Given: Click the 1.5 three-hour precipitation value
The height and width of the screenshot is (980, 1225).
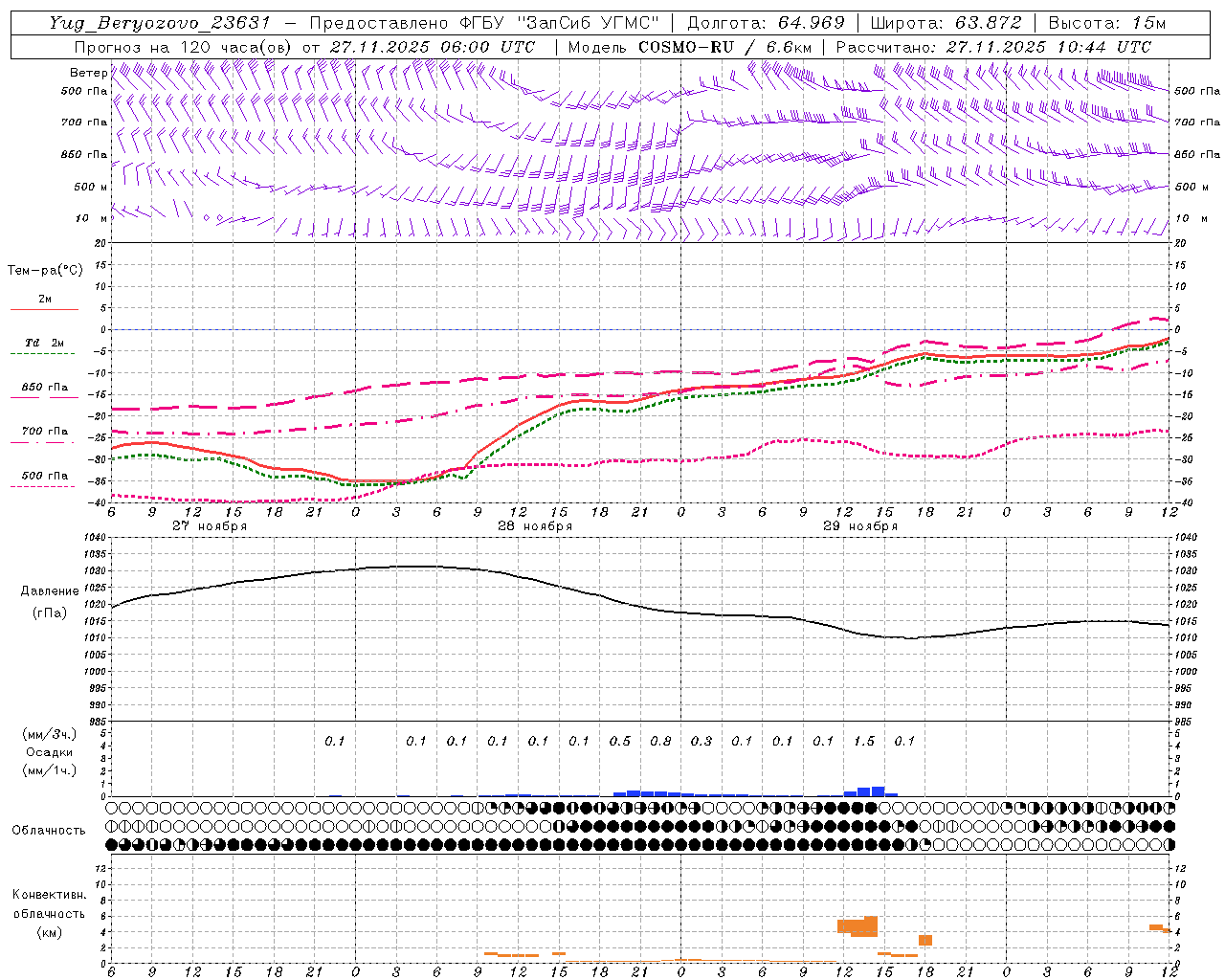Looking at the screenshot, I should pyautogui.click(x=864, y=741).
